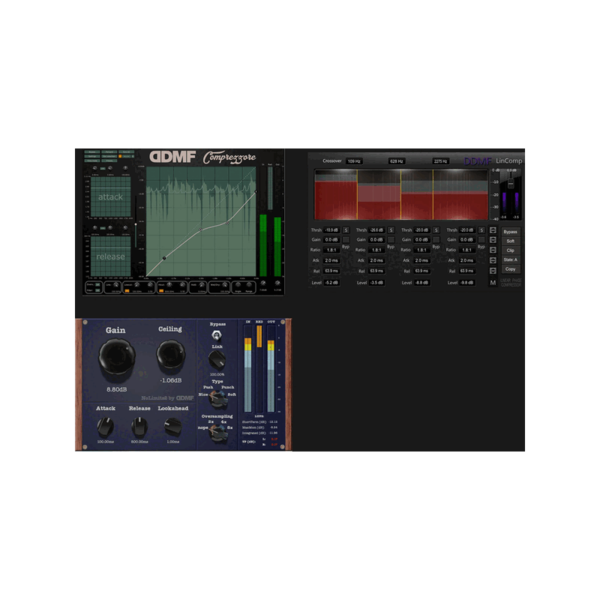The image size is (600, 600).
Task: Click the link icon beside the Ratio row in LinComp
Action: click(493, 250)
